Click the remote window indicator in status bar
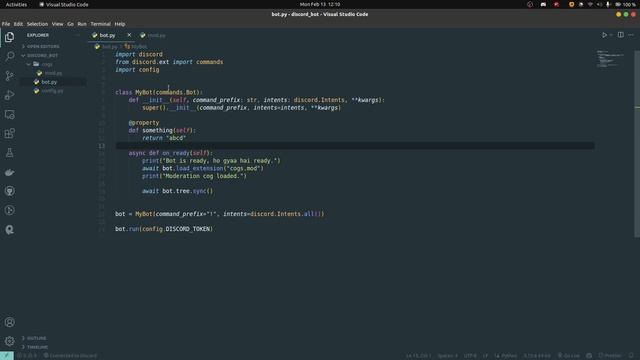Image resolution: width=640 pixels, height=360 pixels. click(x=7, y=356)
